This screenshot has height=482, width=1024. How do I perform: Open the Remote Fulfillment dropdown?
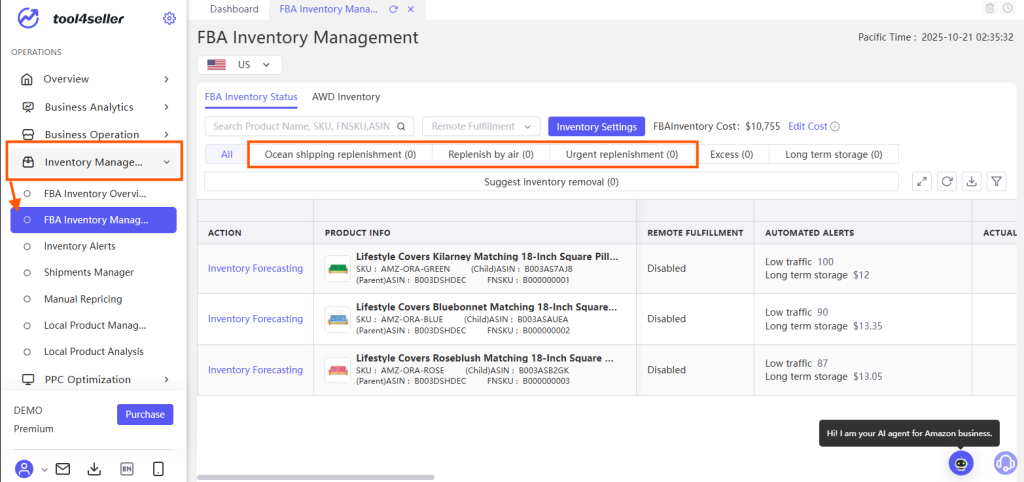(481, 126)
